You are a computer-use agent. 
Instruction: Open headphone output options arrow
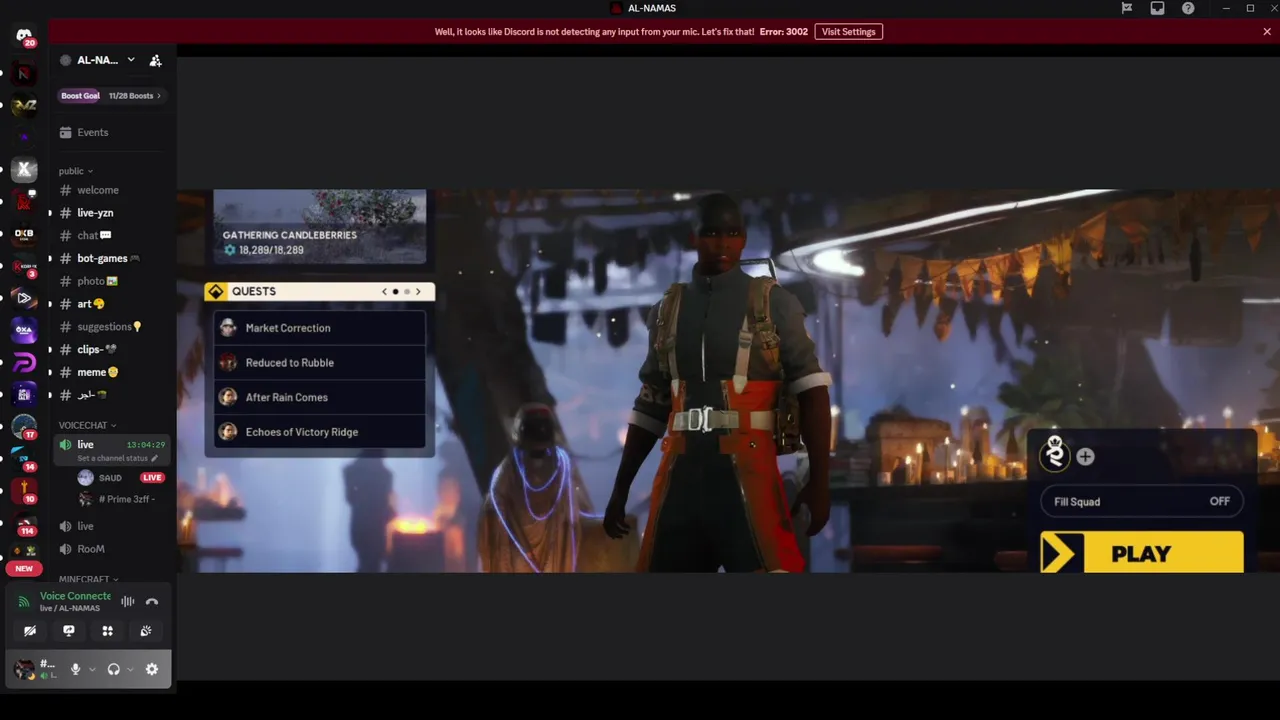(x=130, y=670)
